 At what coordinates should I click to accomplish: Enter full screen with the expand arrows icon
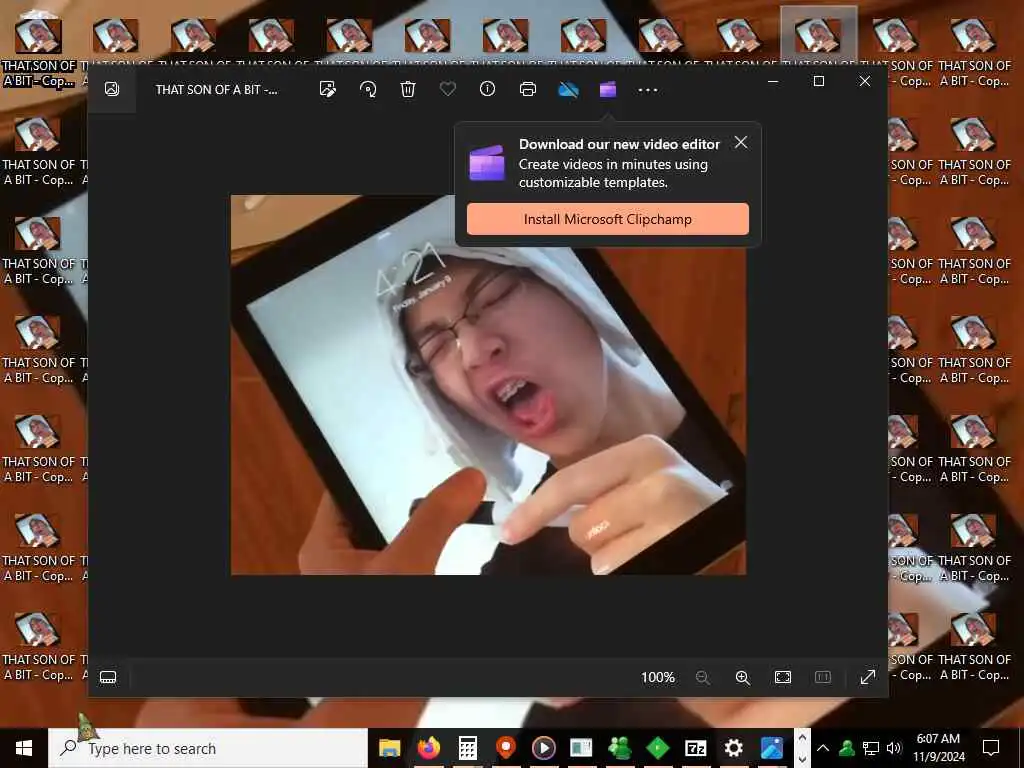tap(868, 677)
